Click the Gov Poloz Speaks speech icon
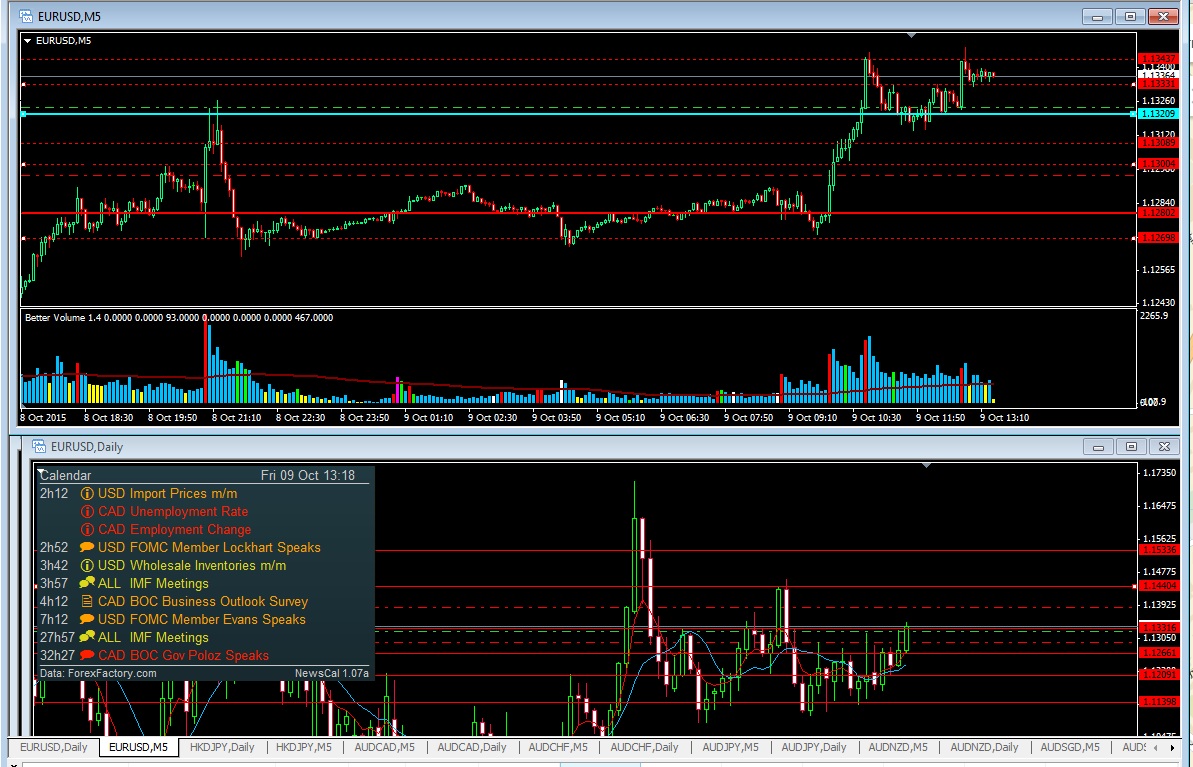 [87, 655]
